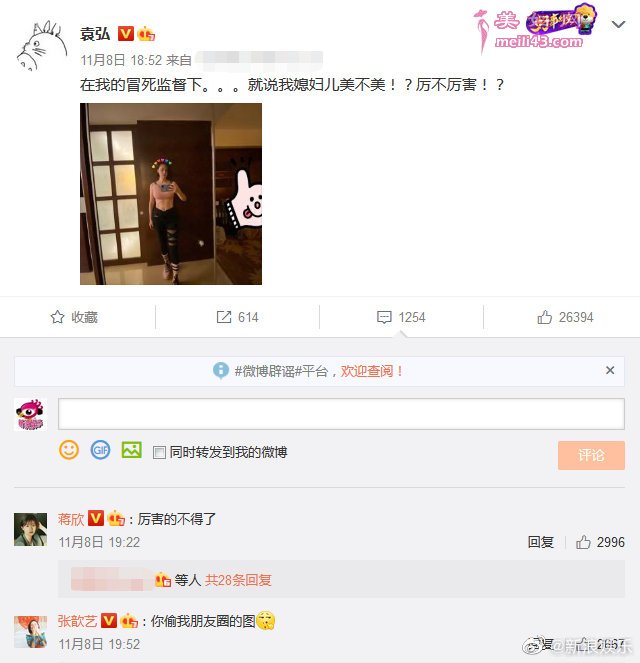Click the 收藏 star icon

57,317
